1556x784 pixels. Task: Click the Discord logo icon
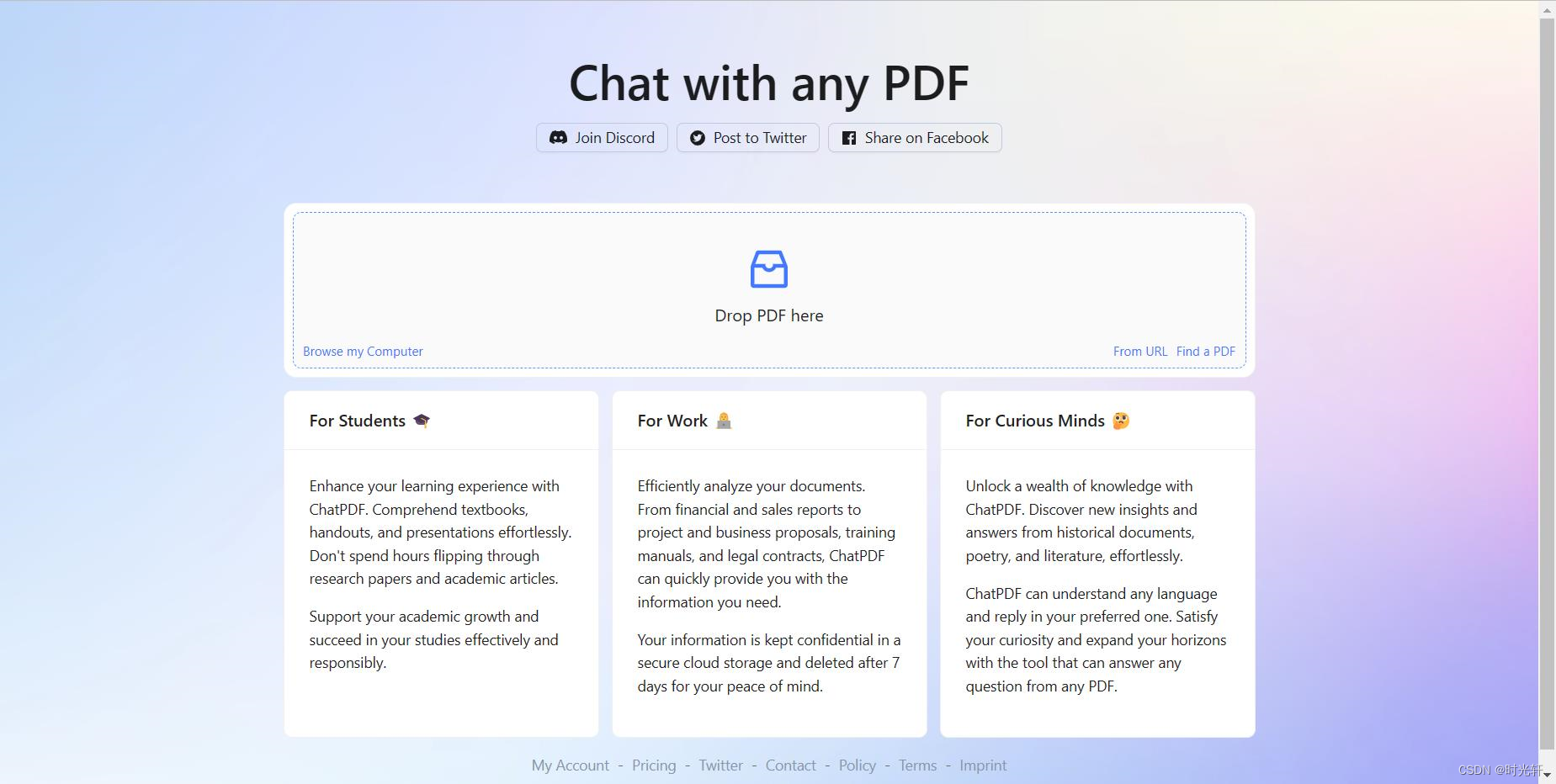pos(558,138)
